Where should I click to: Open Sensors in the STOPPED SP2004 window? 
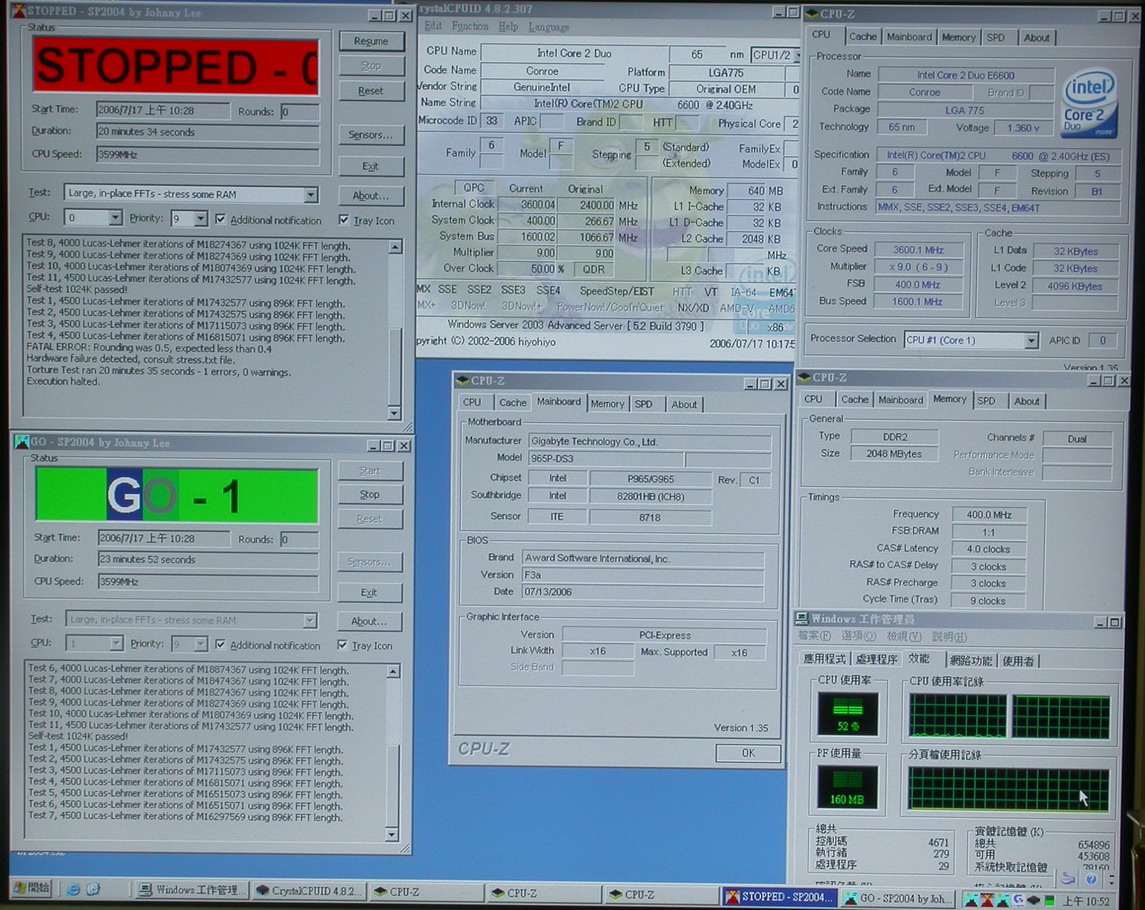pos(371,135)
